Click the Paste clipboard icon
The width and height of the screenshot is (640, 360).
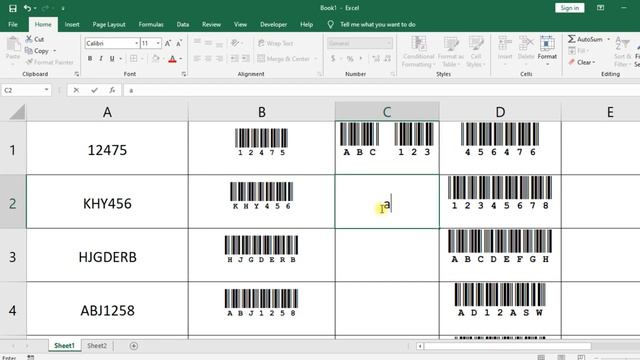coord(13,44)
